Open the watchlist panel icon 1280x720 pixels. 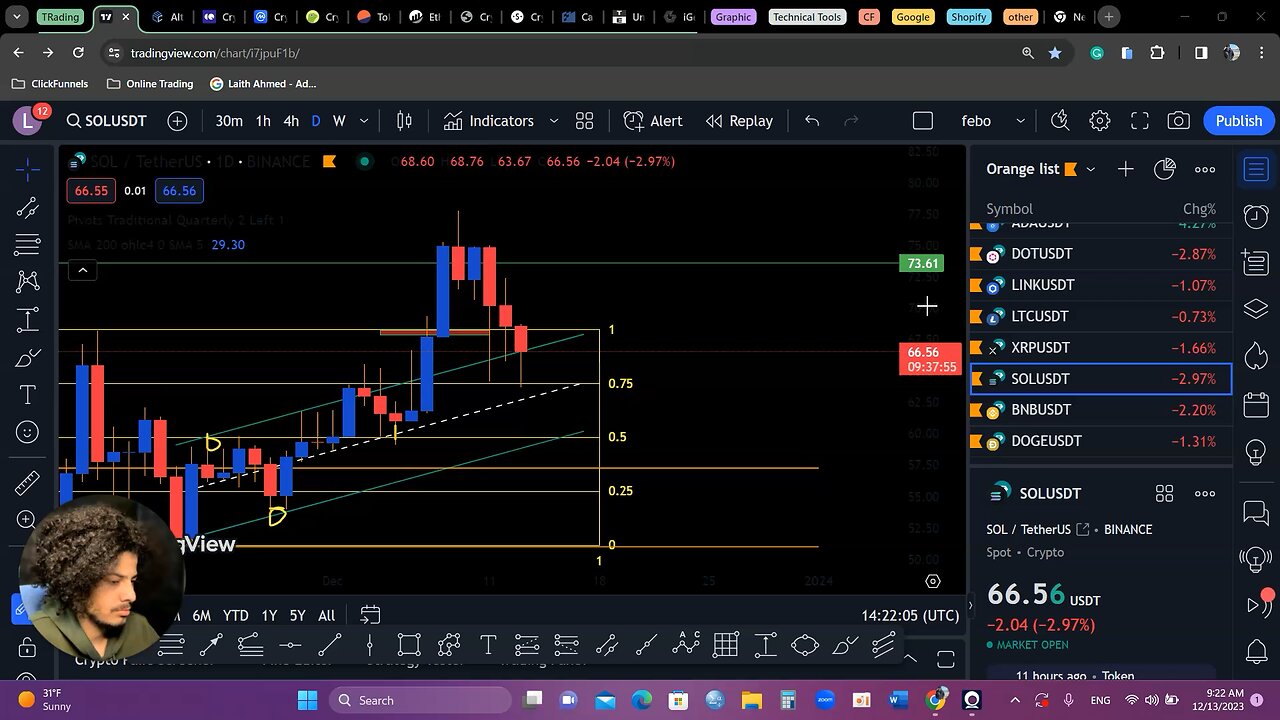tap(1256, 169)
